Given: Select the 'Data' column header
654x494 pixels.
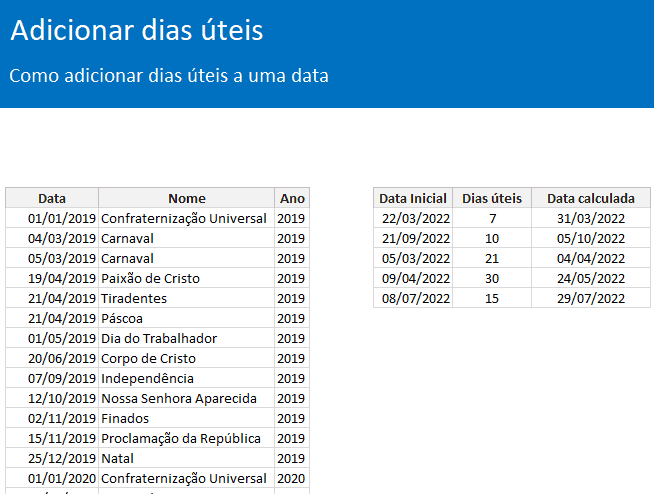Looking at the screenshot, I should pos(52,198).
